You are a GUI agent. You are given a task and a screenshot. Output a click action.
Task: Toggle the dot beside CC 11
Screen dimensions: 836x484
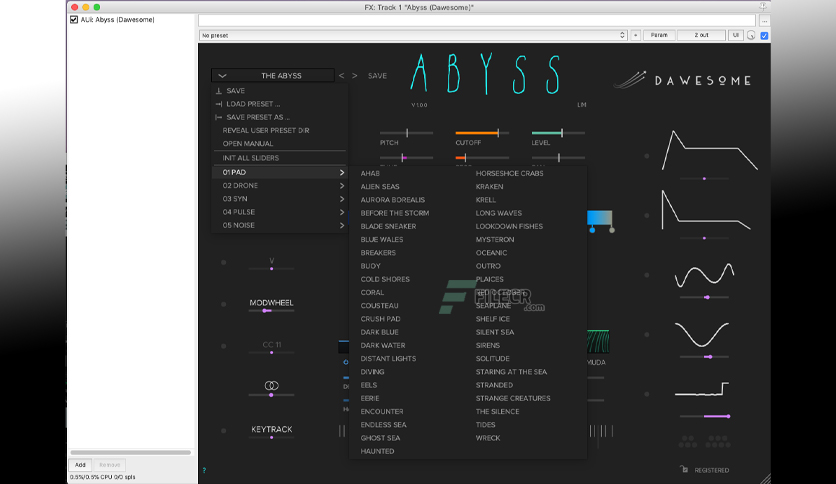point(223,346)
